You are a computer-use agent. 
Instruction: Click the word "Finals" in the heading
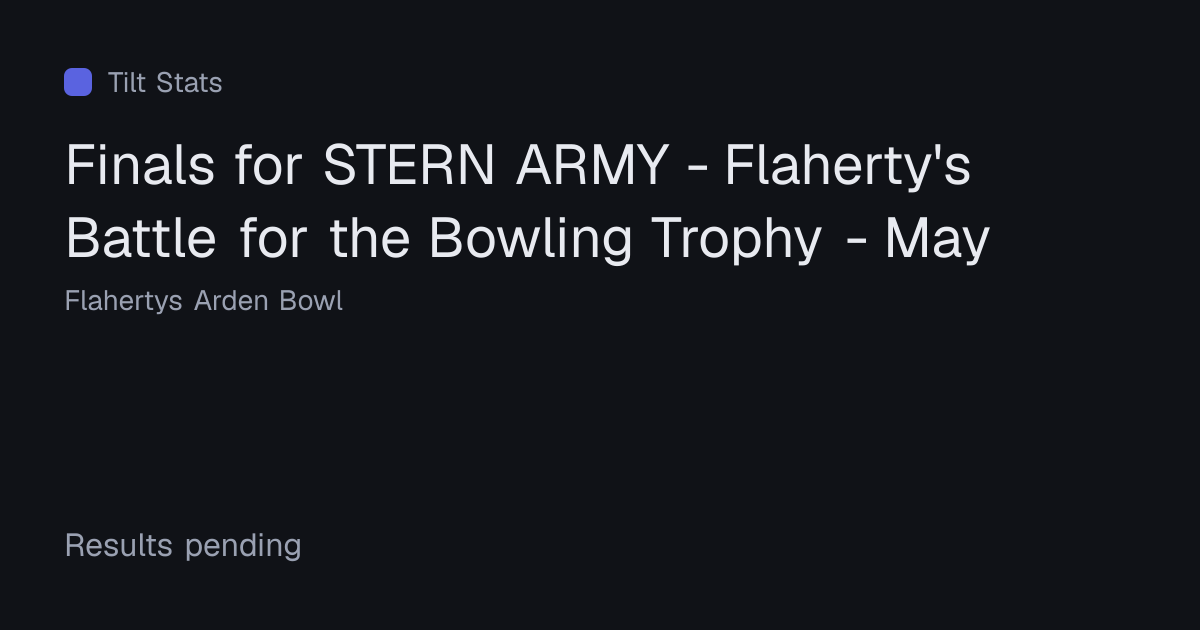[x=141, y=165]
